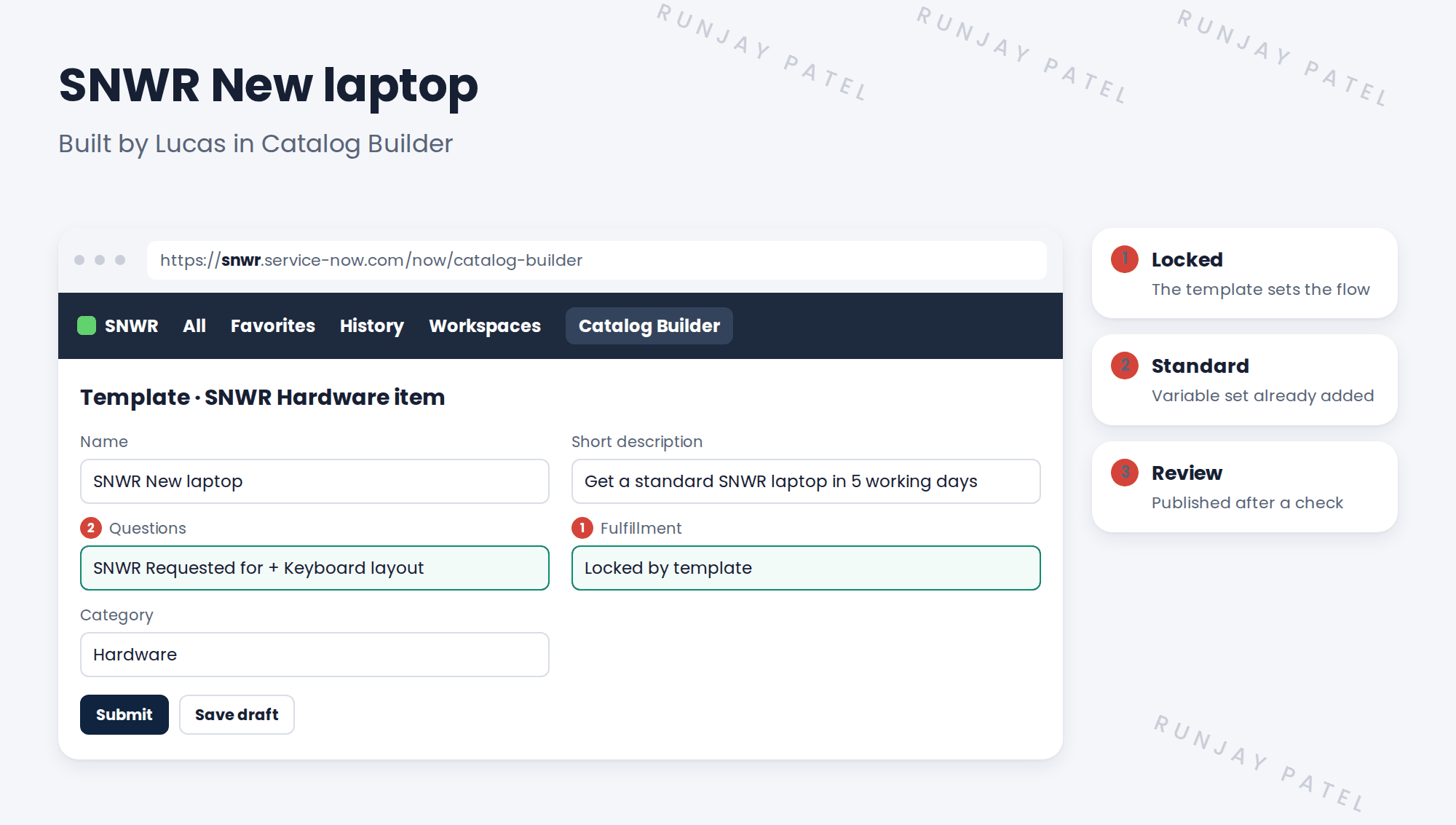Click the red number 2 on Standard card

(x=1125, y=366)
